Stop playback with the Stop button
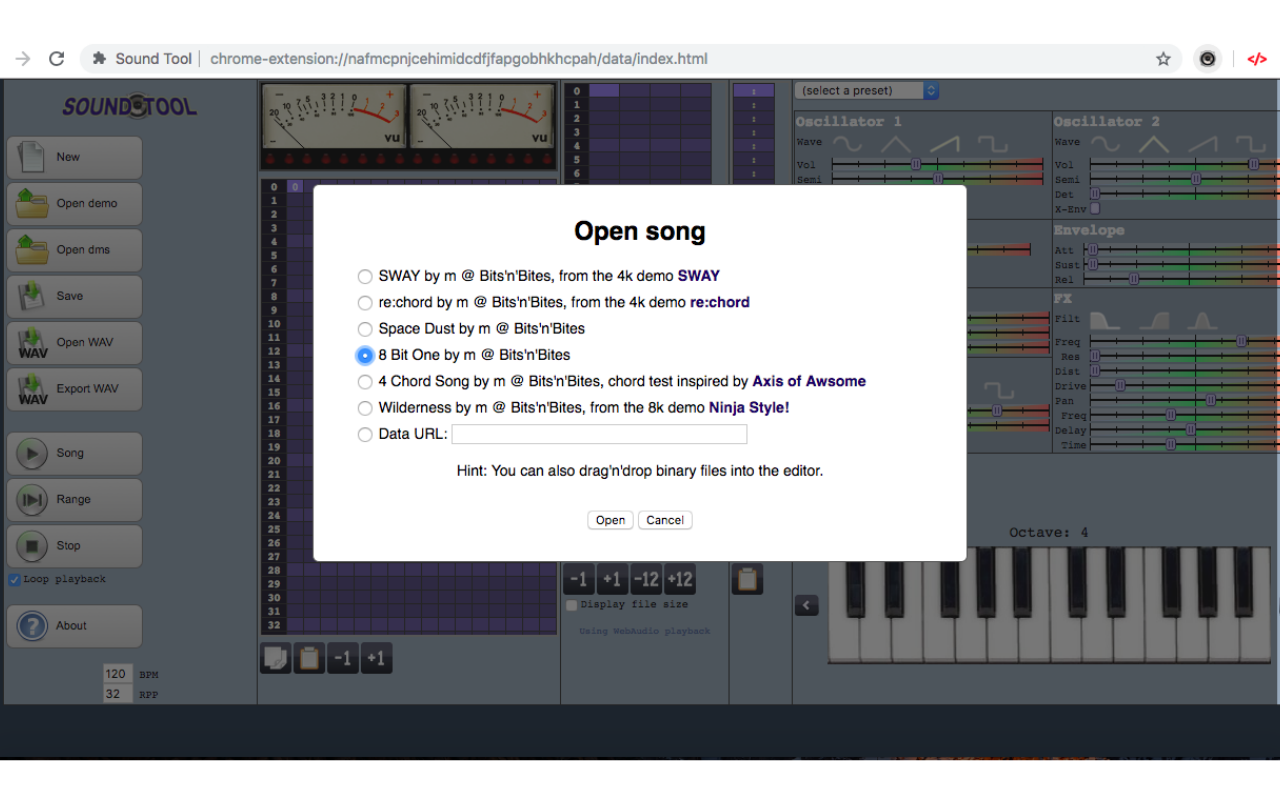 74,546
